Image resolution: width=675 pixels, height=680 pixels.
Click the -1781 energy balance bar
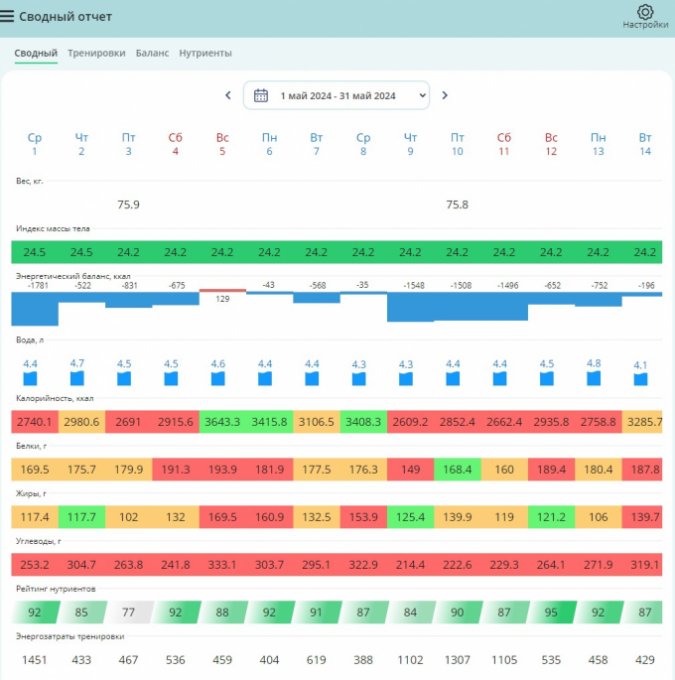[x=35, y=308]
